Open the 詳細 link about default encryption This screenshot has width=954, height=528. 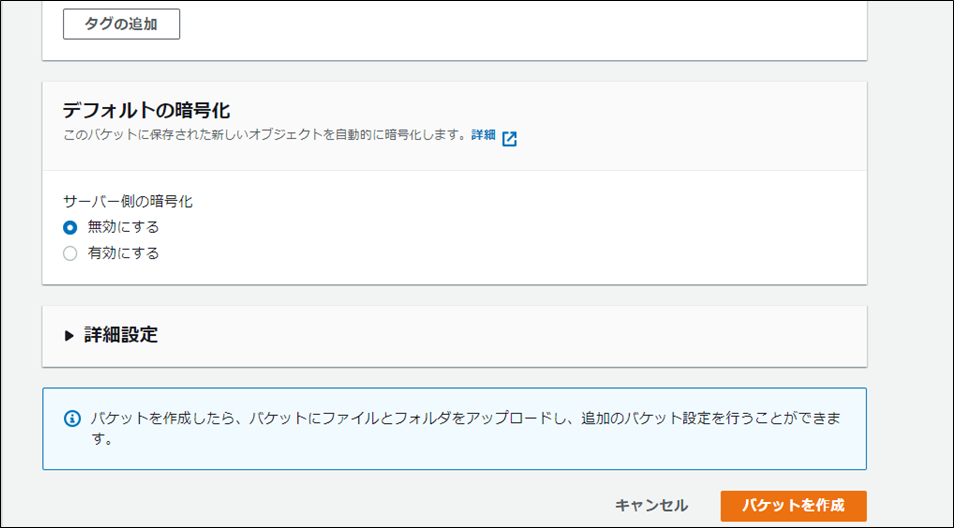click(x=483, y=135)
